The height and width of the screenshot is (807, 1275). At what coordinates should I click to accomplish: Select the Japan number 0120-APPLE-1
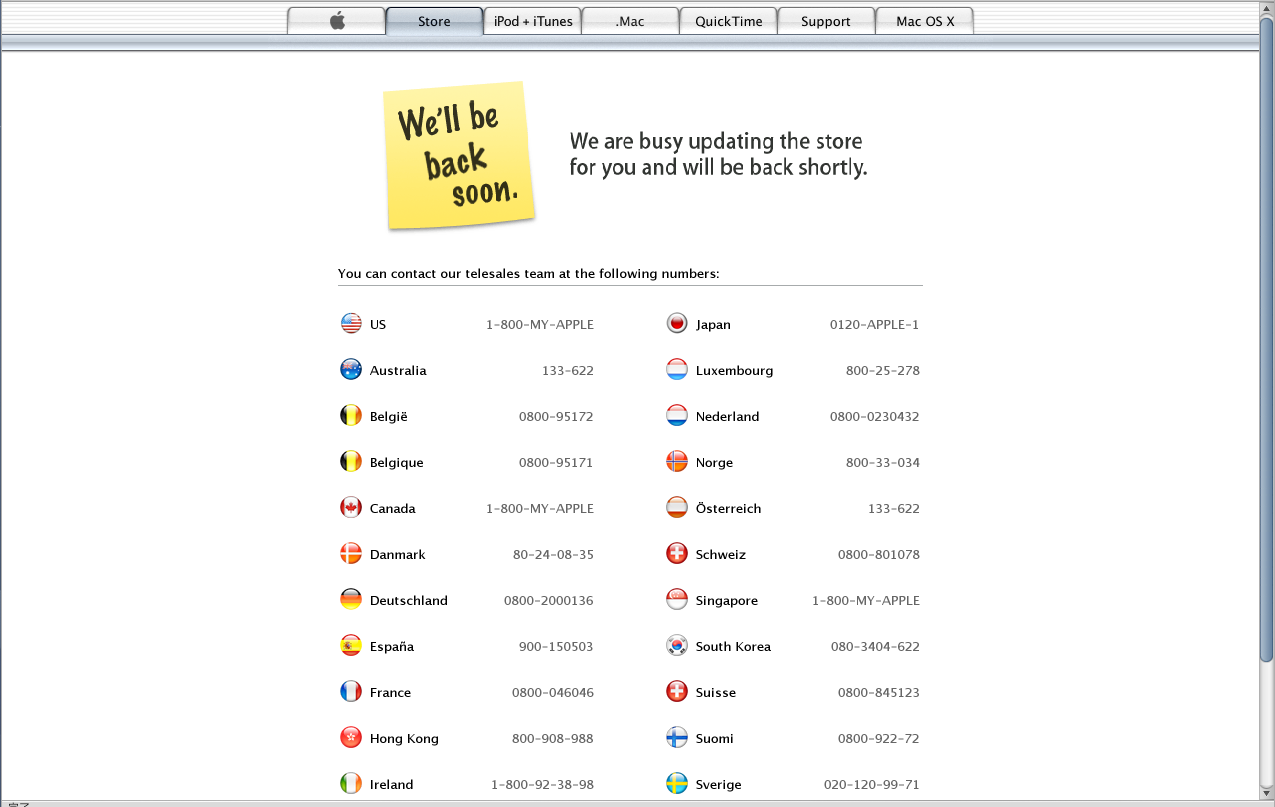875,325
